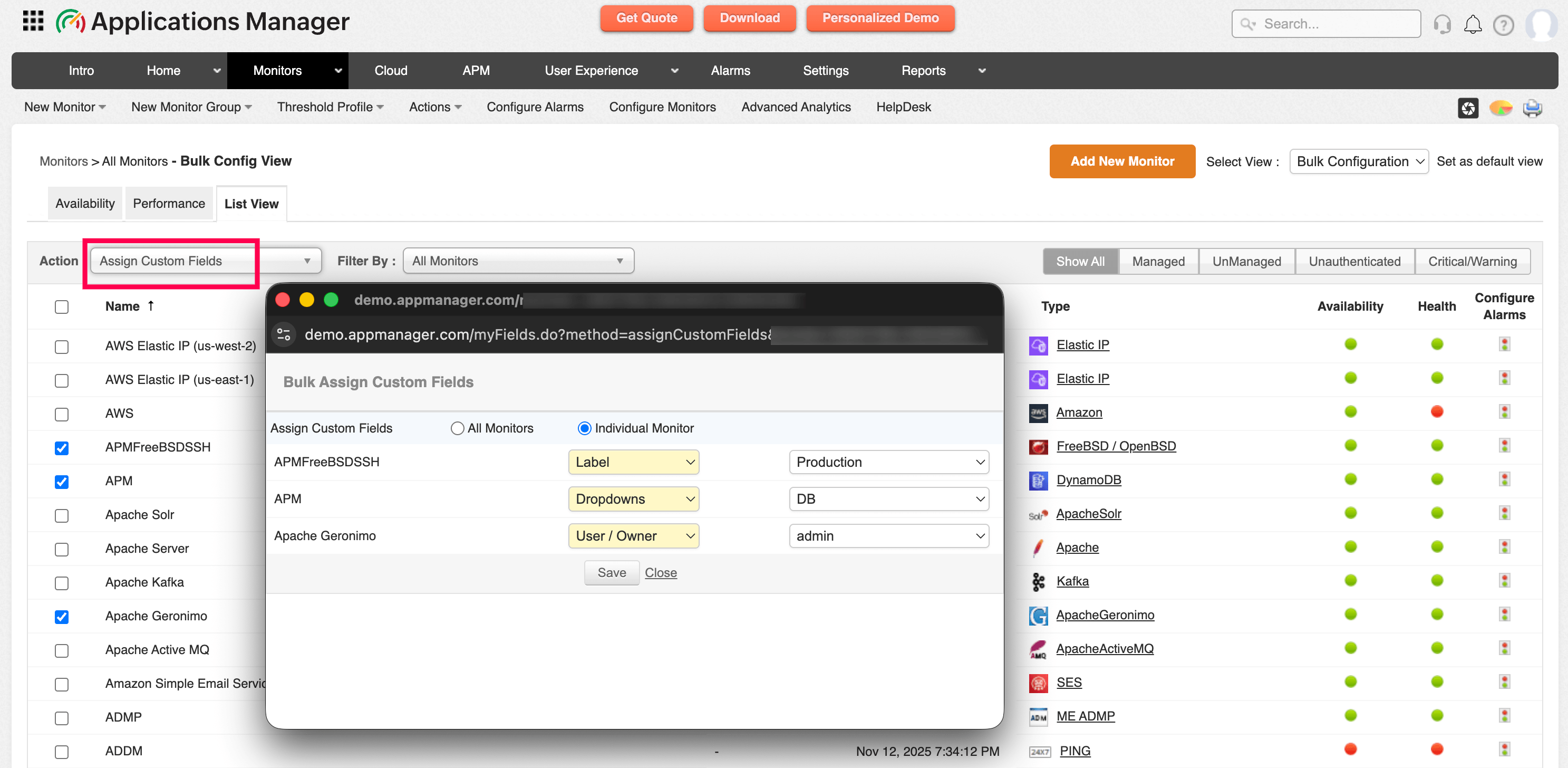Image resolution: width=1568 pixels, height=768 pixels.
Task: Click the Get Quote button
Action: pyautogui.click(x=646, y=18)
